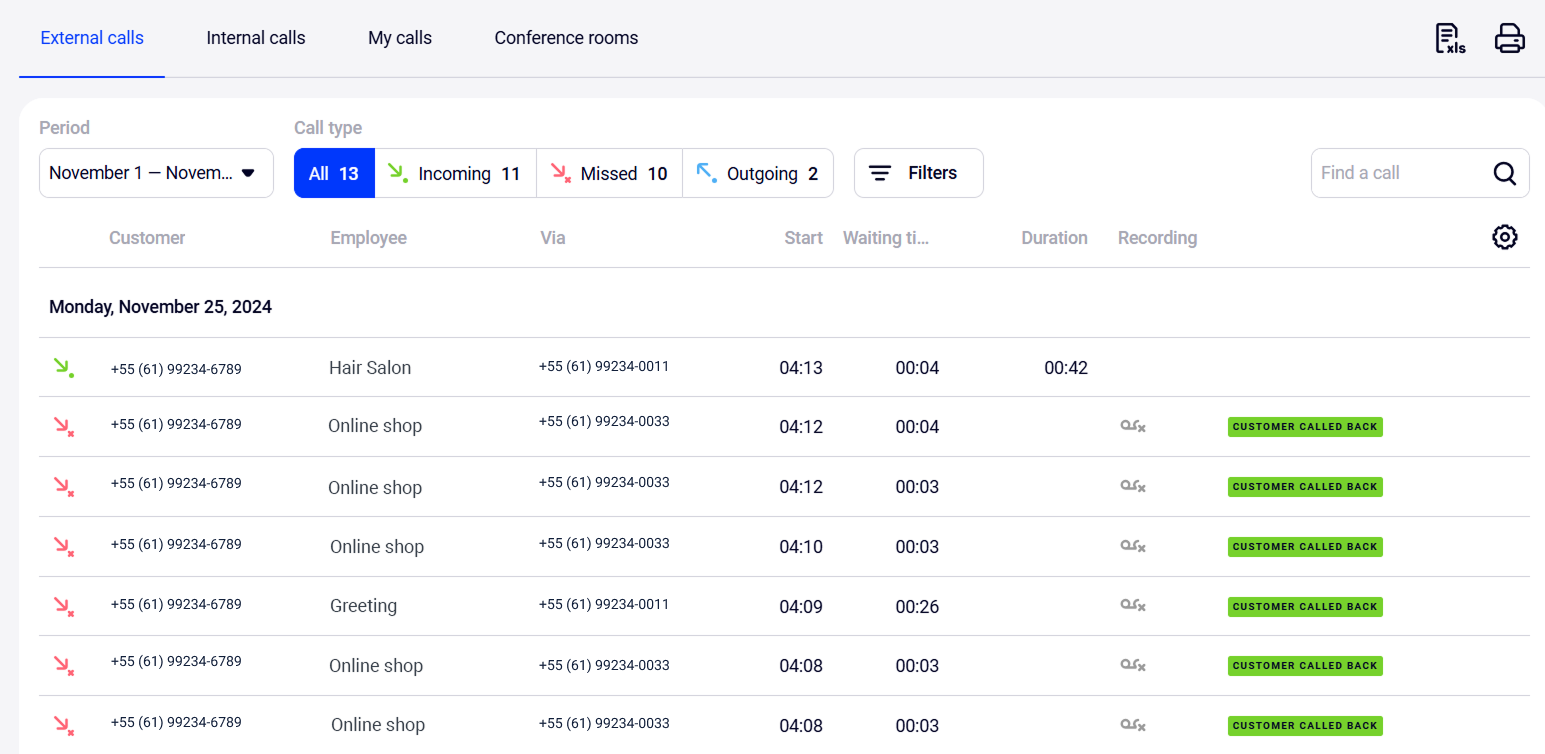This screenshot has width=1545, height=754.
Task: Filter by Incoming calls
Action: (455, 173)
